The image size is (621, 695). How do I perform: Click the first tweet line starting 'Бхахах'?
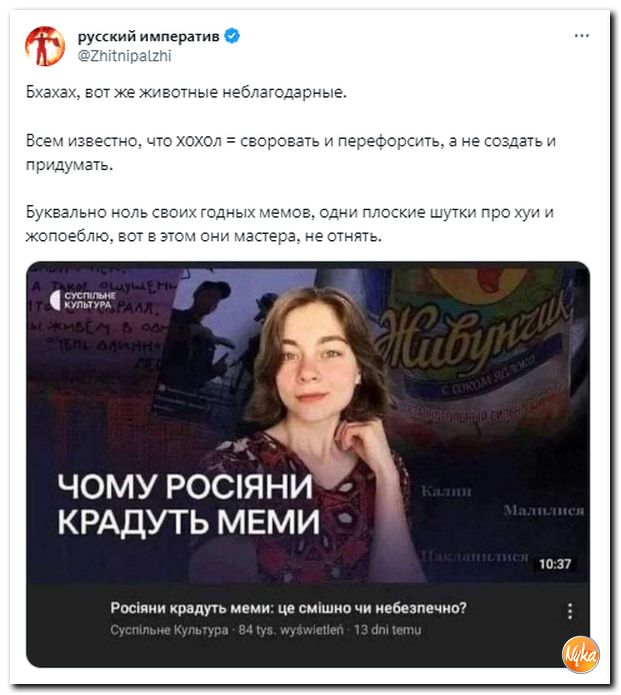click(186, 92)
